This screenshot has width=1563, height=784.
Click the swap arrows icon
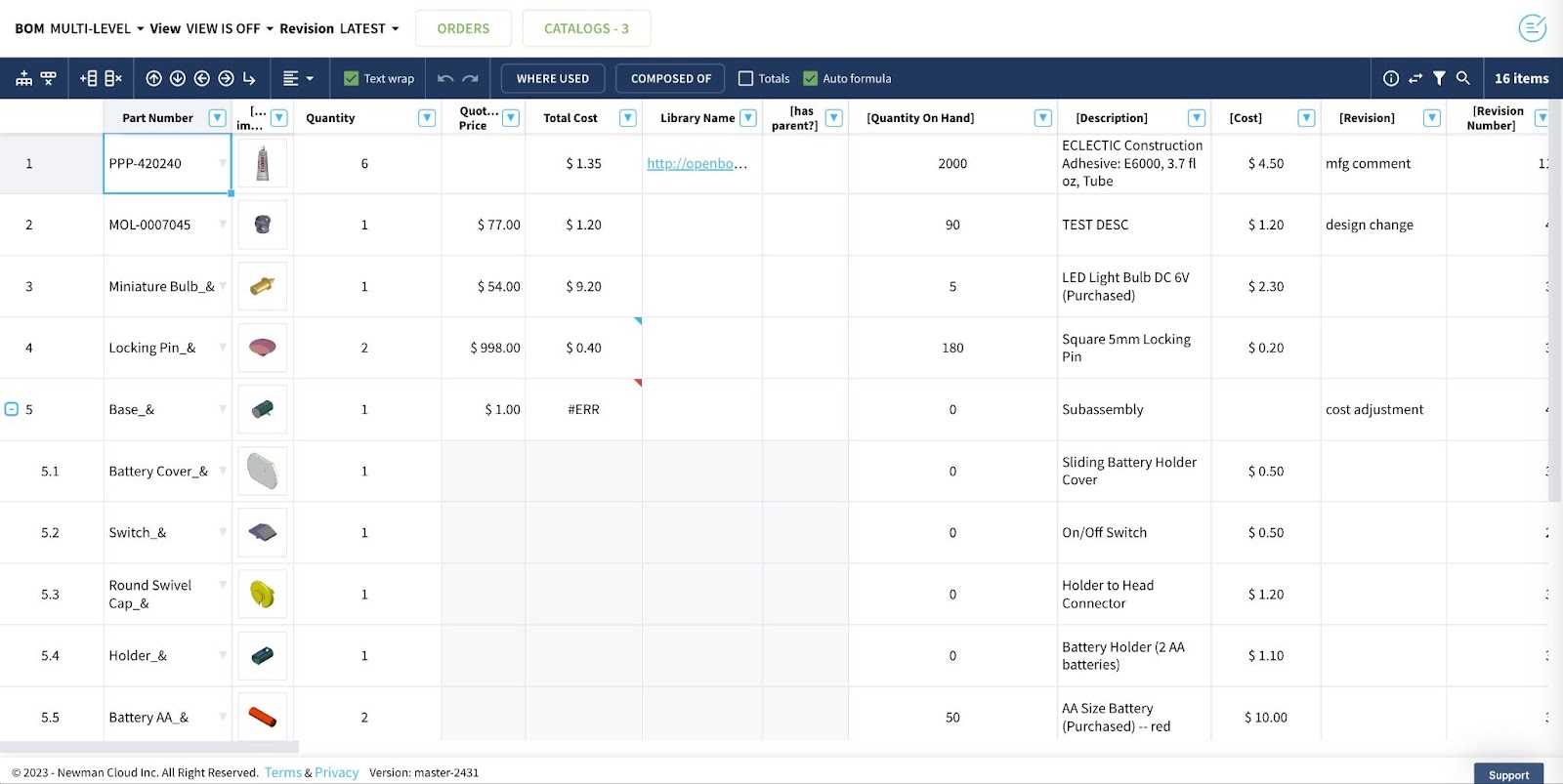(x=1415, y=78)
